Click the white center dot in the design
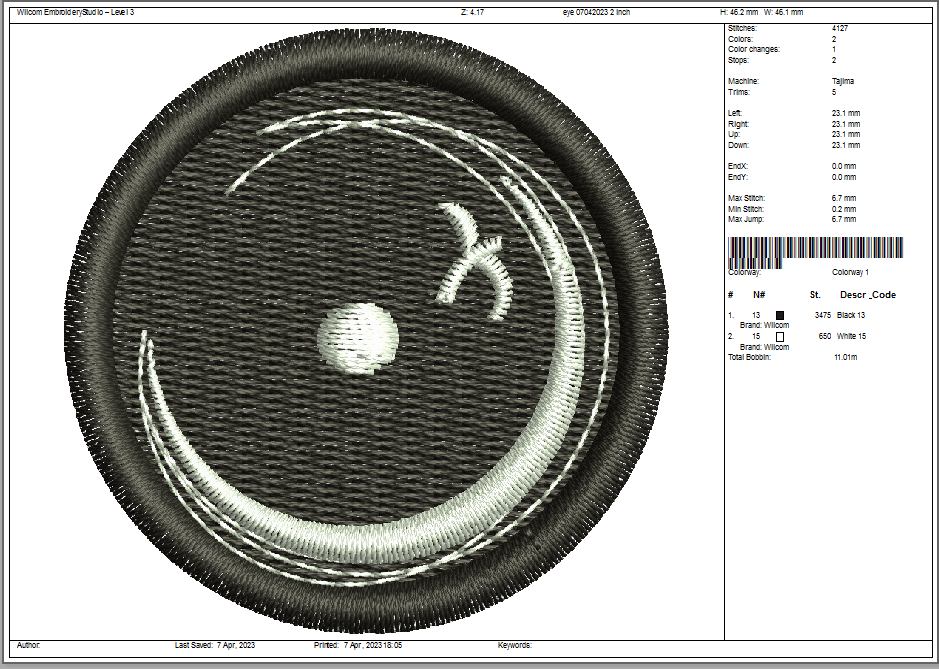The image size is (939, 669). [357, 339]
